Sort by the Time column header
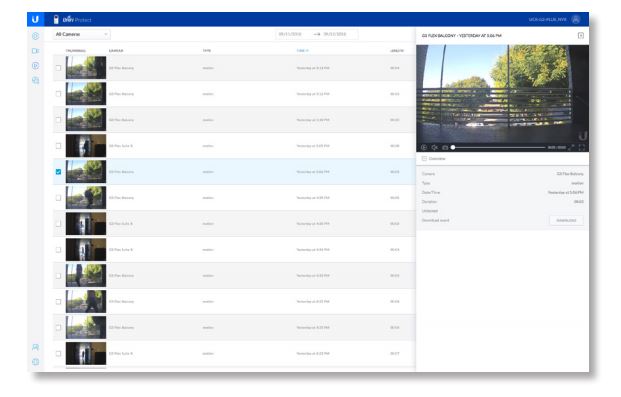621x397 pixels. (302, 51)
